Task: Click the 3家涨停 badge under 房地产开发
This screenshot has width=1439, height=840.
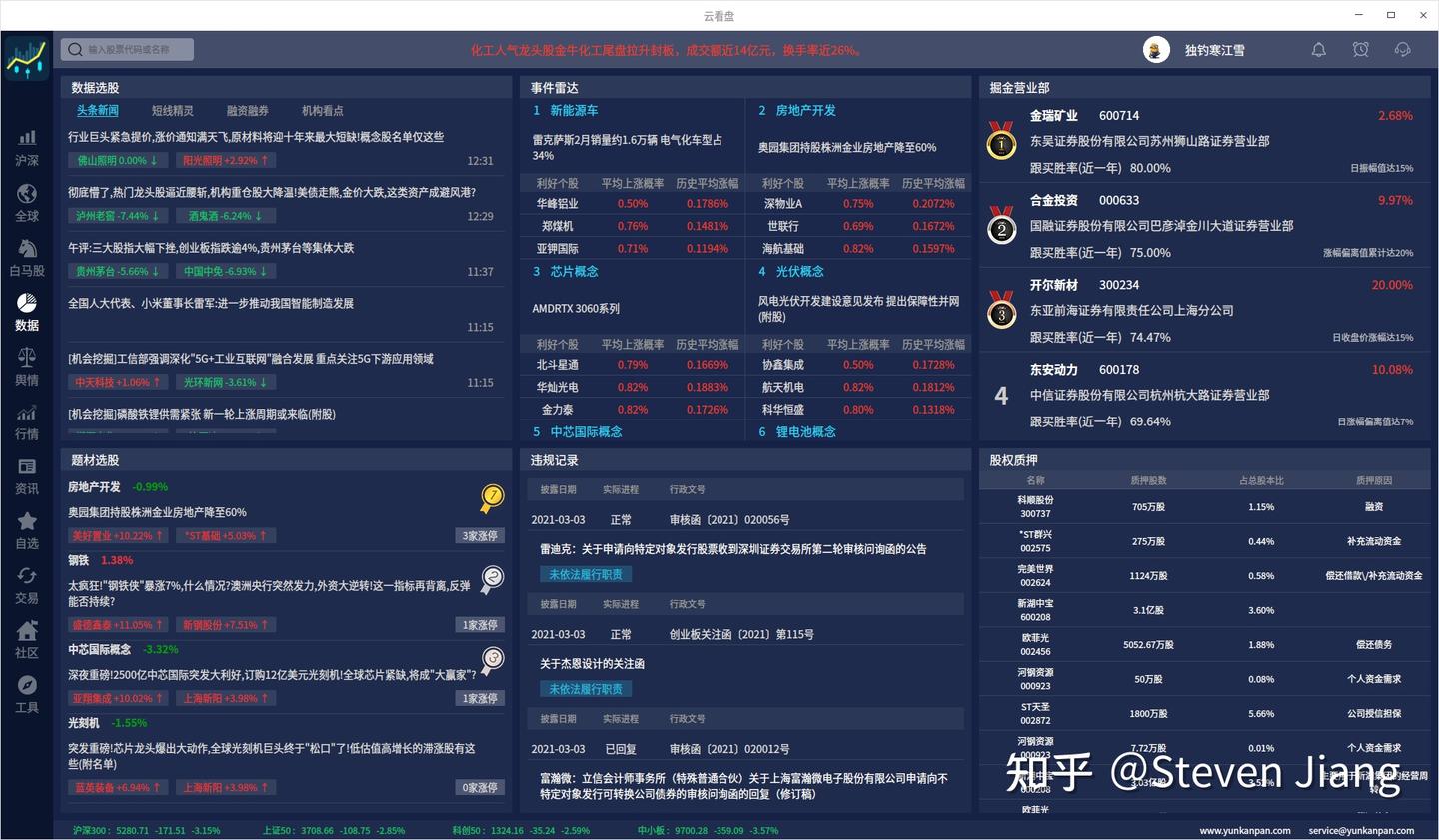Action: 480,536
